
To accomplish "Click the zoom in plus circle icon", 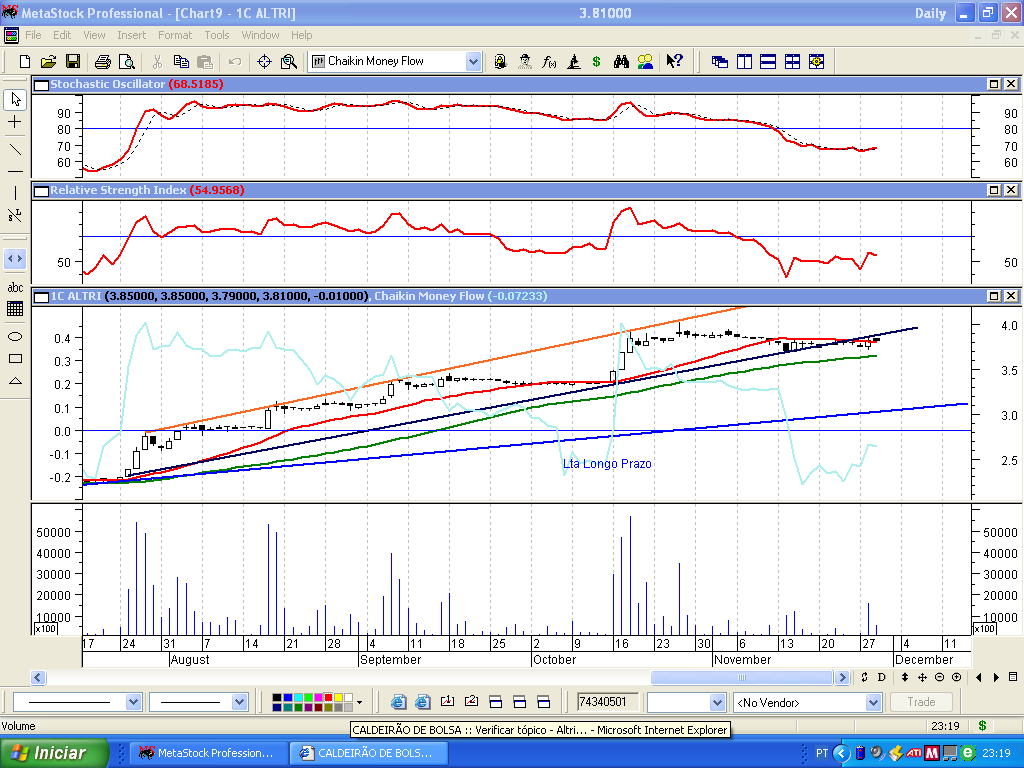I will [957, 677].
